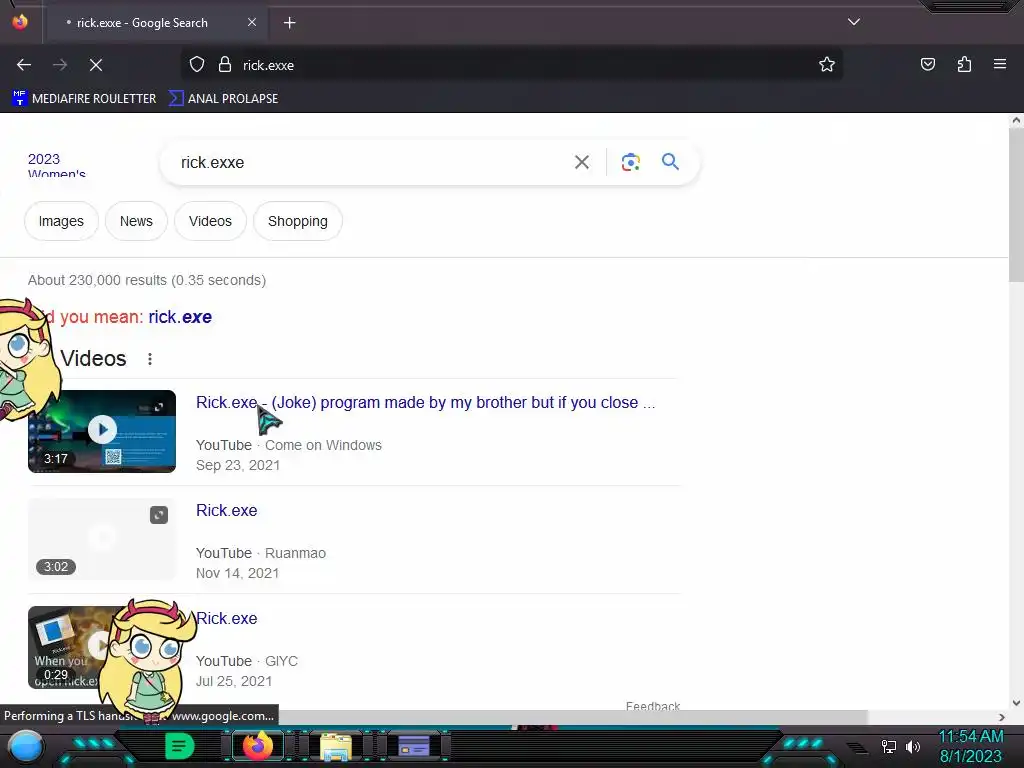Image resolution: width=1024 pixels, height=768 pixels.
Task: Click the vertical scrollbar thumb
Action: point(1016,205)
